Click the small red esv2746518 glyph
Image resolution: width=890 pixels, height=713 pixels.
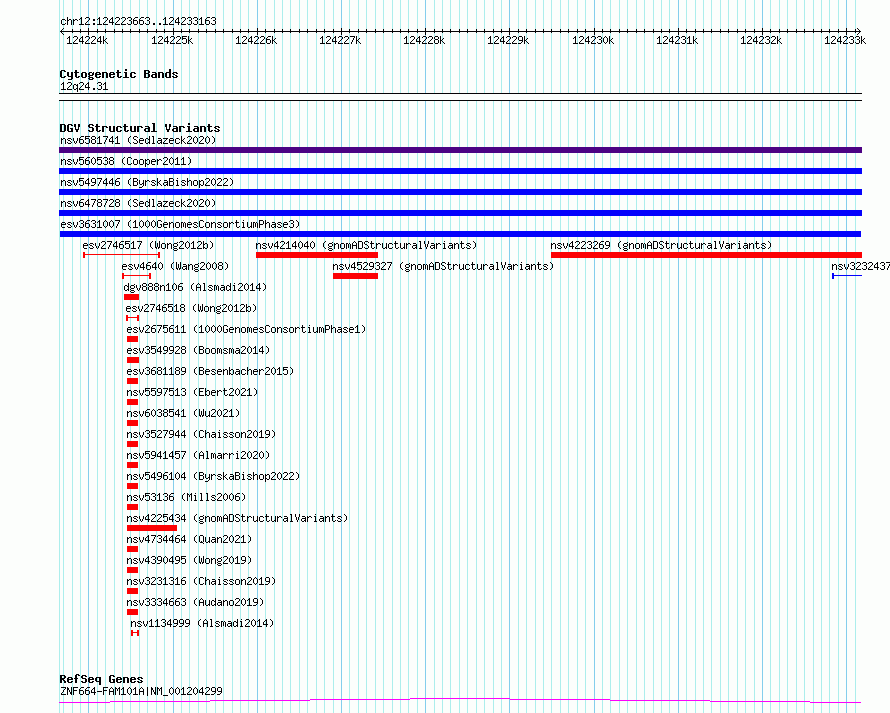132,318
